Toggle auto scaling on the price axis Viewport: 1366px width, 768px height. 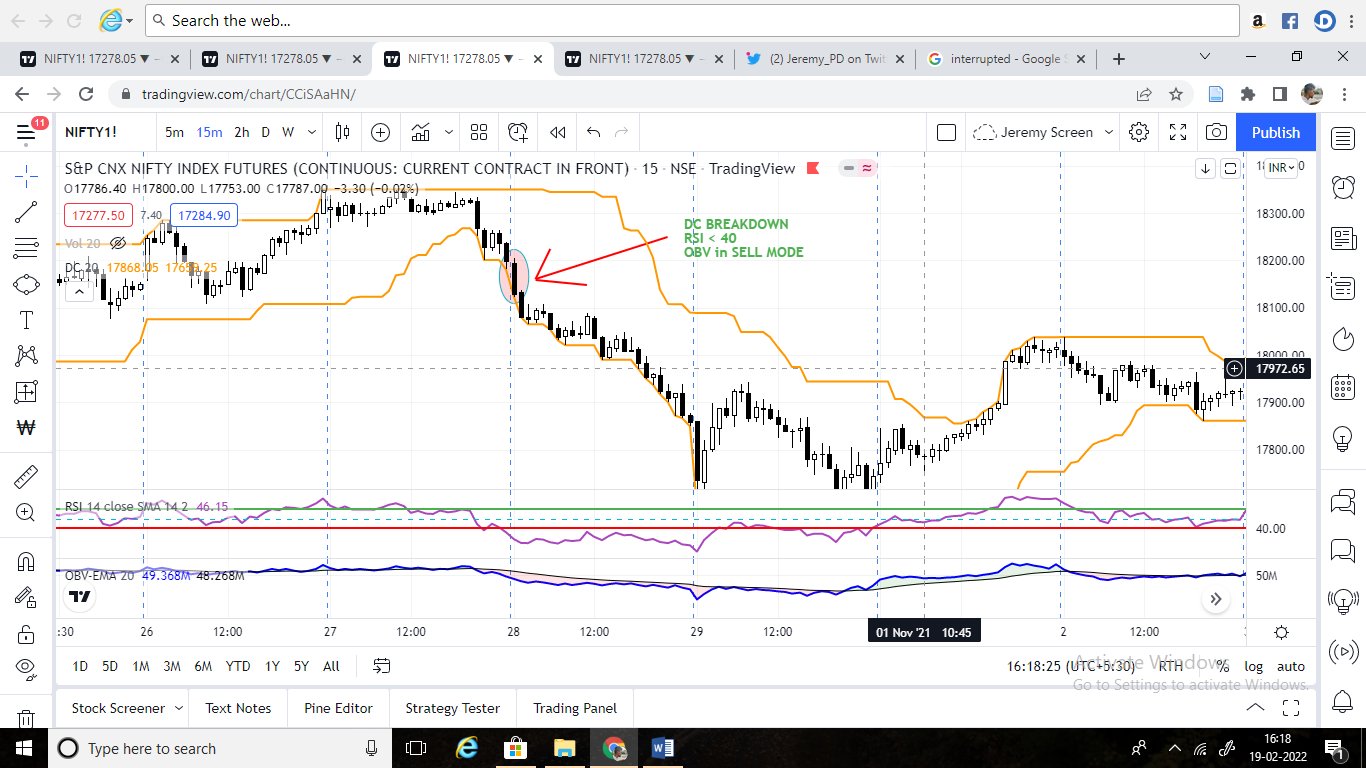1291,666
